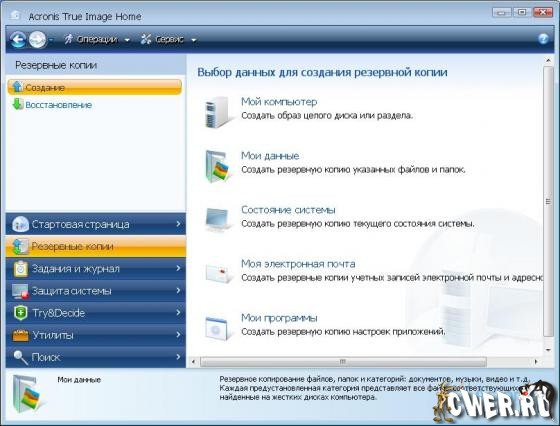Click the horizontal scrollbar thumb
Viewport: 560px width, 426px height.
(x=343, y=362)
